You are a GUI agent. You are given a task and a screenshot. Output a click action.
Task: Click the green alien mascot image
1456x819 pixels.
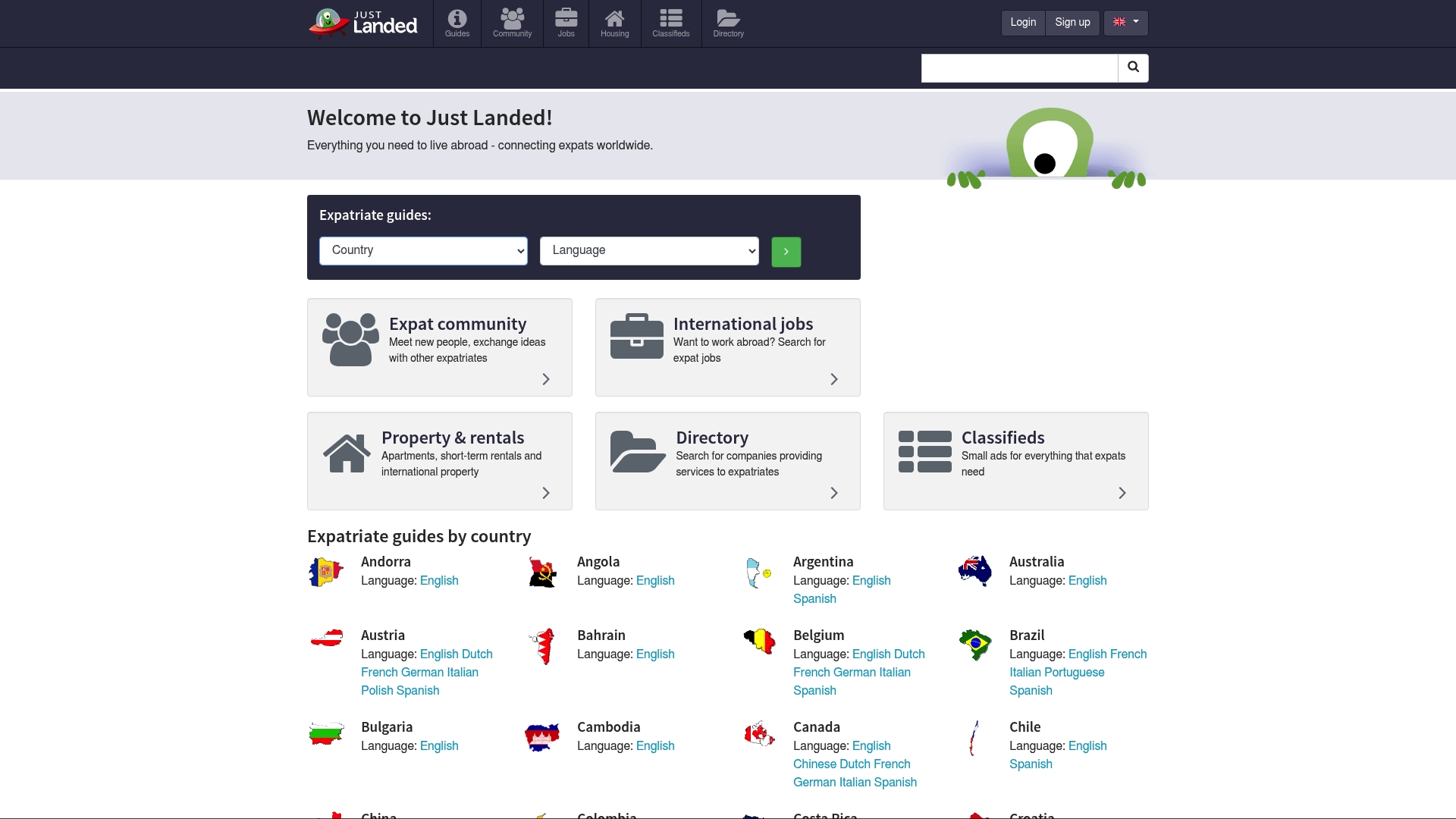(1046, 148)
